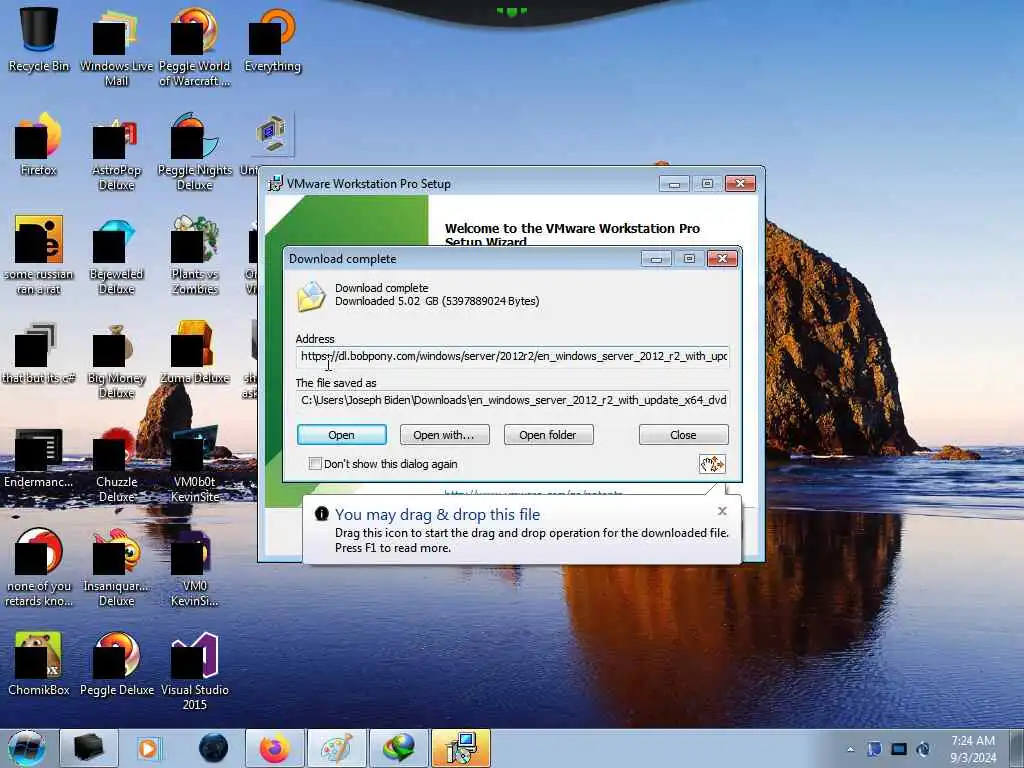Click the 'Open with...' button
This screenshot has height=768, width=1024.
tap(444, 435)
